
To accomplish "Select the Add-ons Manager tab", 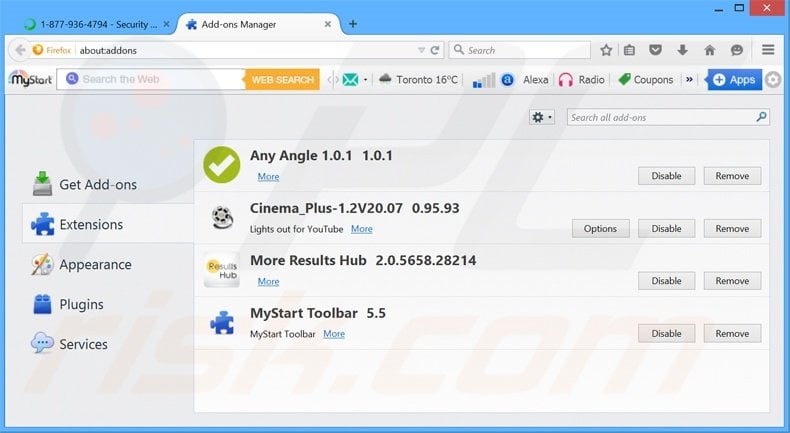I will click(257, 24).
